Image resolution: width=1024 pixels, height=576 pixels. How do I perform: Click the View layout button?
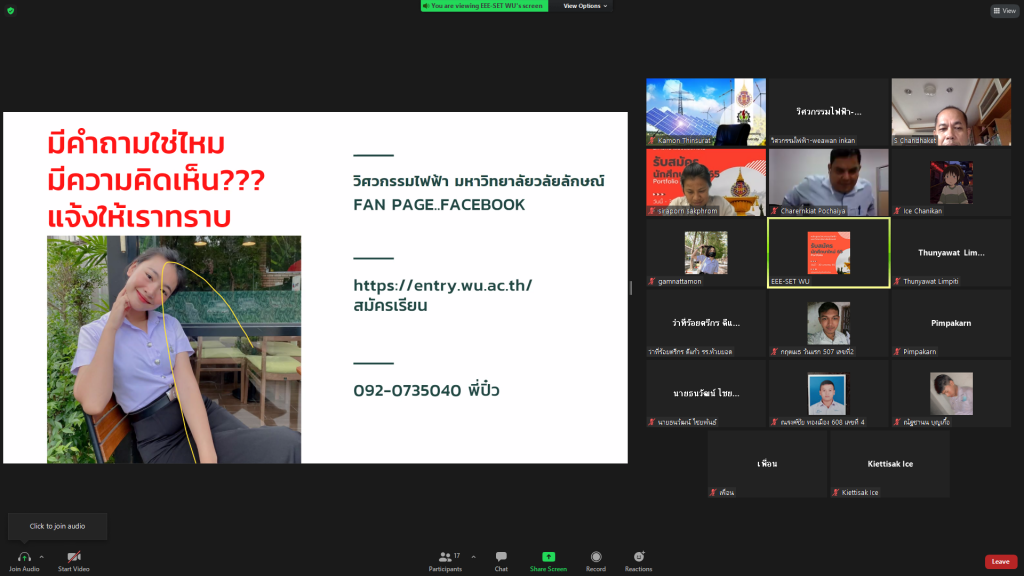(1004, 11)
